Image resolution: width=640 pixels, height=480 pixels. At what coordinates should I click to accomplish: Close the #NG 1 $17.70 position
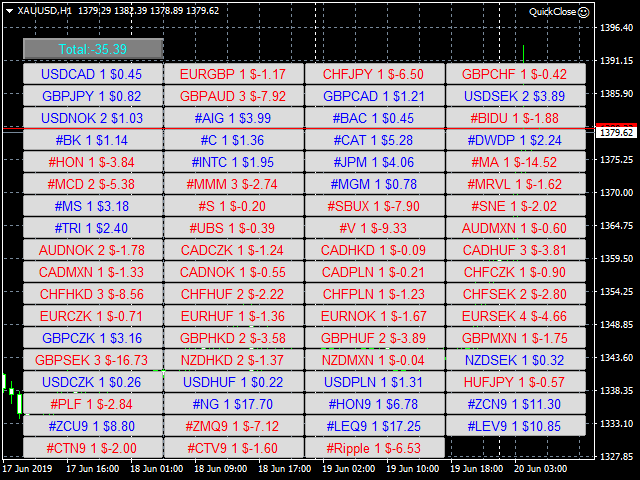[x=234, y=404]
